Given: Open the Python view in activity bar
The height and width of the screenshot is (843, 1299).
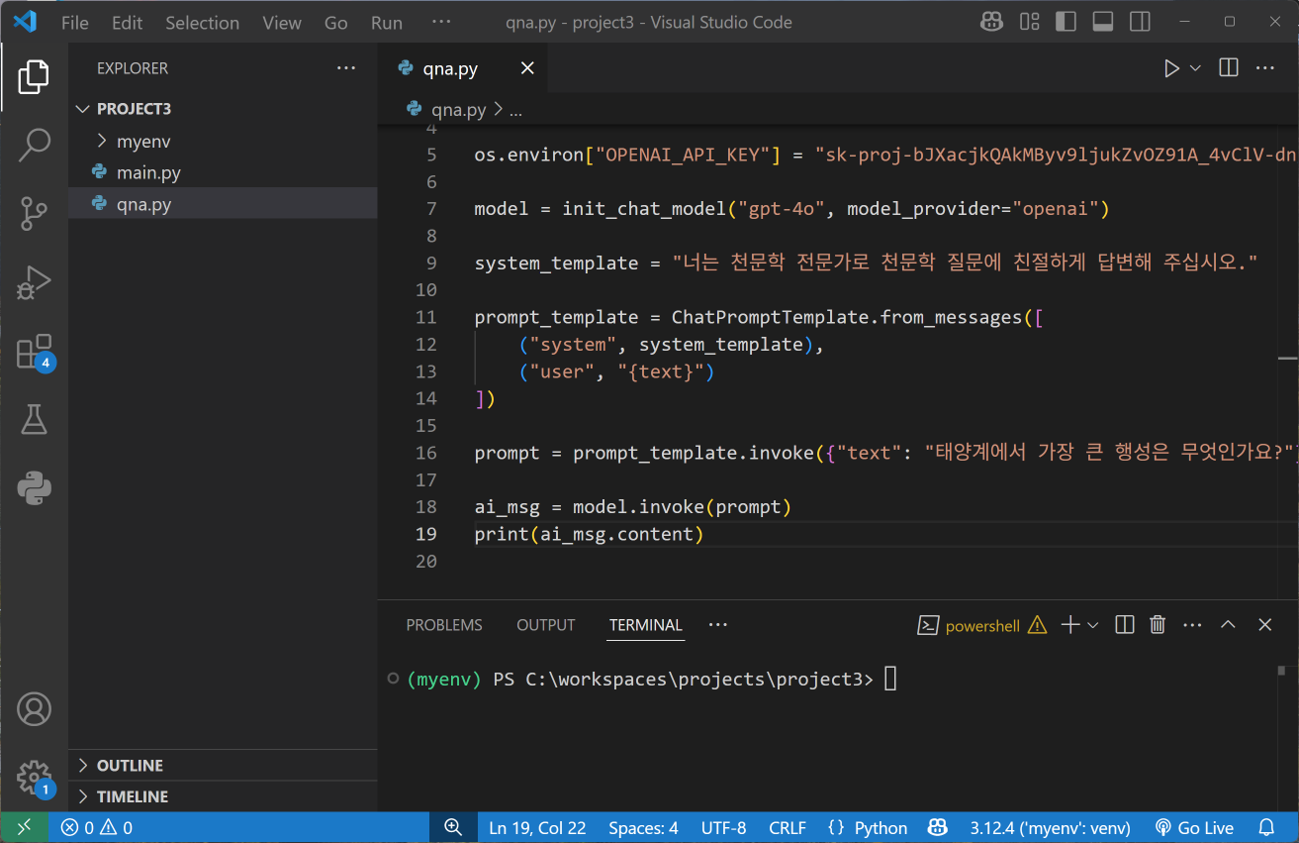Looking at the screenshot, I should pos(34,488).
